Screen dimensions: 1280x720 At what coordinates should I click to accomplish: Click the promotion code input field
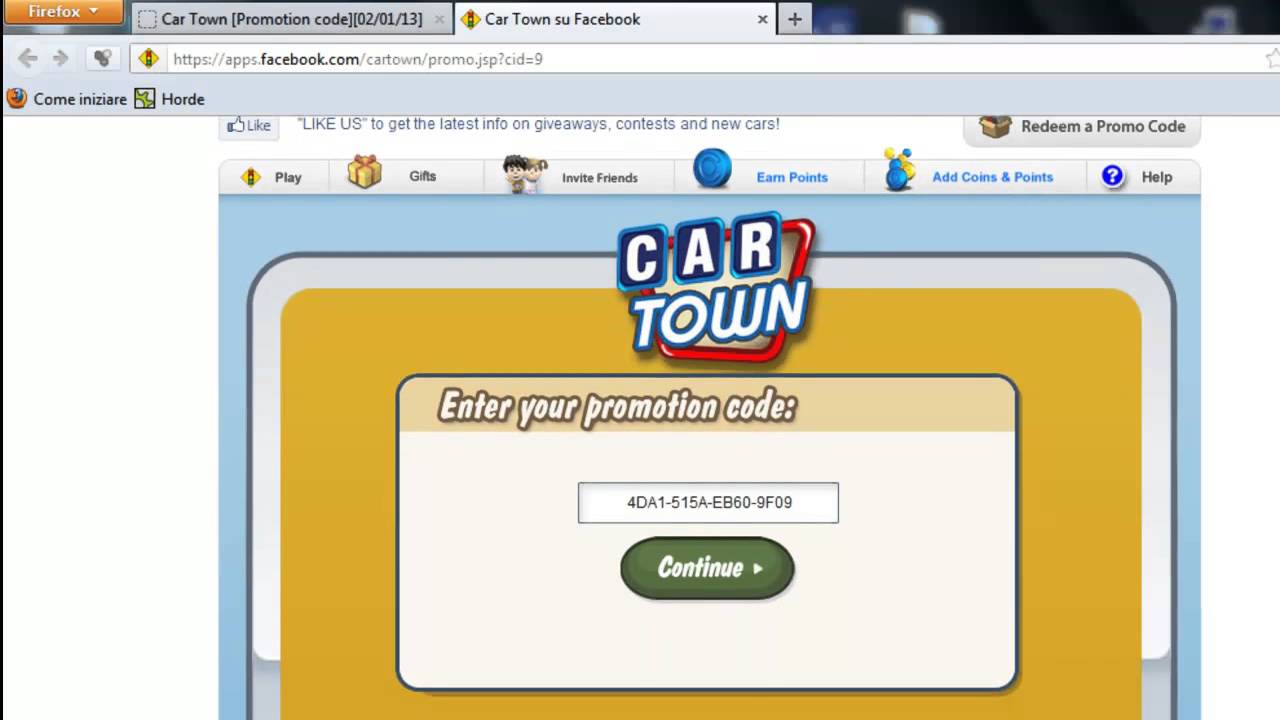pos(708,502)
